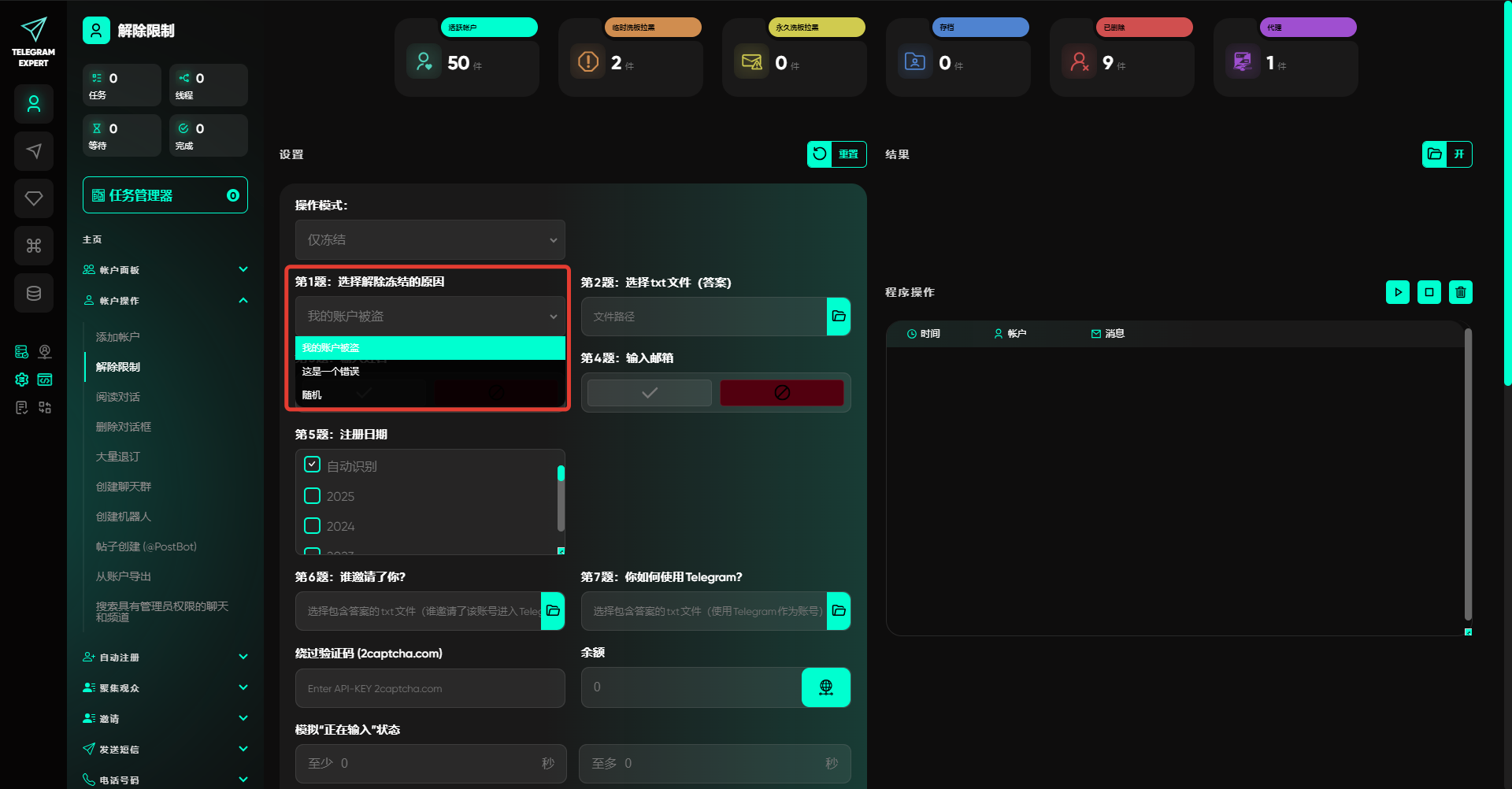Viewport: 1512px width, 789px height.
Task: Collapse the 帐户操作 sidebar section
Action: pos(165,301)
